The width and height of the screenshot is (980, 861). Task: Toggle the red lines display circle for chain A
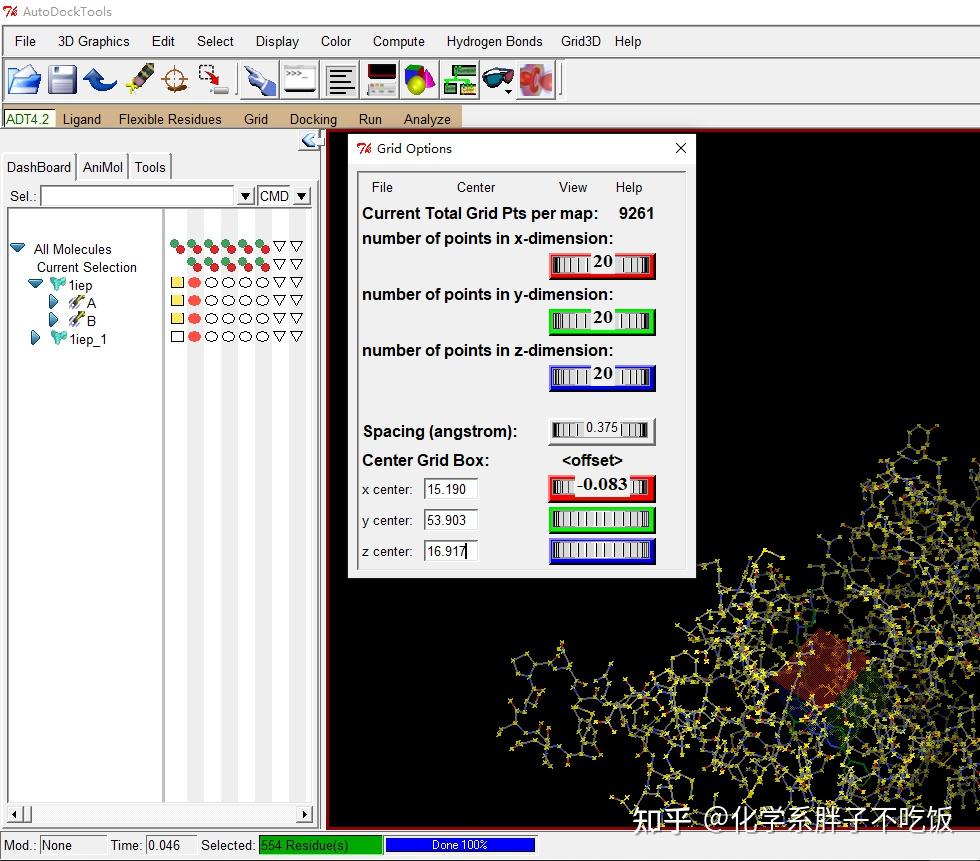pyautogui.click(x=194, y=301)
